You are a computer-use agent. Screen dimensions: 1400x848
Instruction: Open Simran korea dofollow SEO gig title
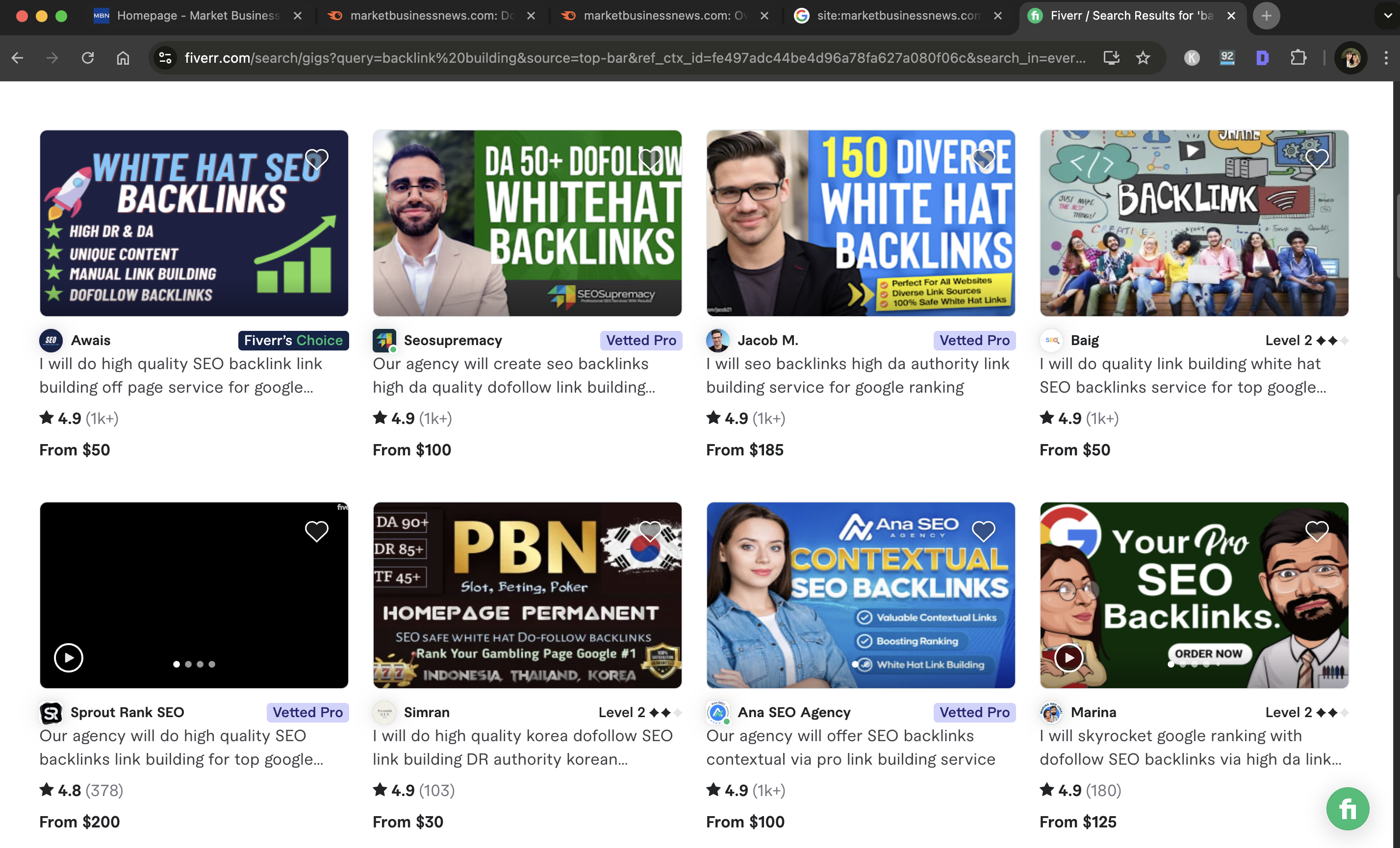523,747
